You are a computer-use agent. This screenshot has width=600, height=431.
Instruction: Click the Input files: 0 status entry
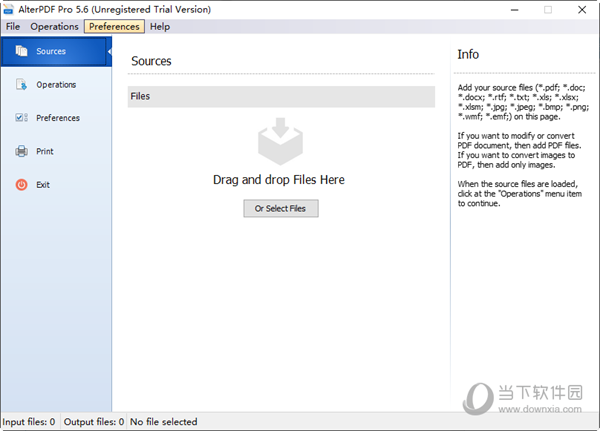29,422
